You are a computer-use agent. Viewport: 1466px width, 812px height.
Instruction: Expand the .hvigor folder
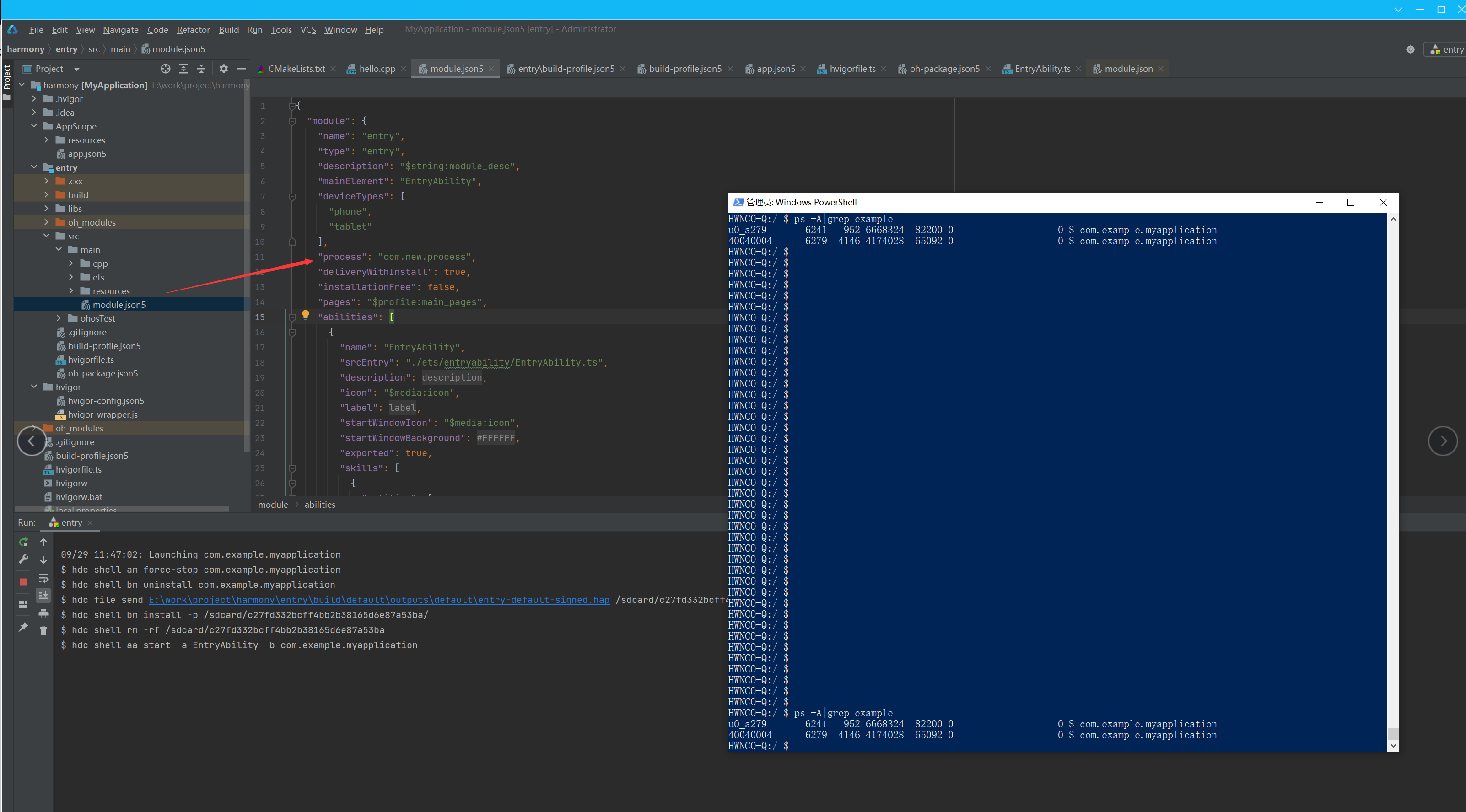pyautogui.click(x=34, y=98)
